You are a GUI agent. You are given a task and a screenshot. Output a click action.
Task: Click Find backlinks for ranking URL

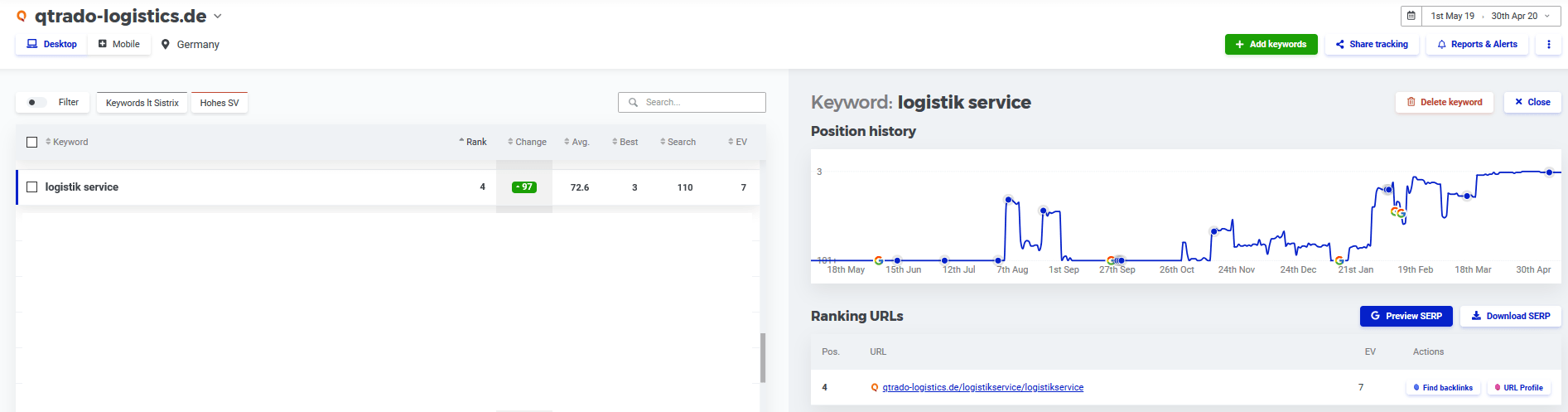point(1443,387)
